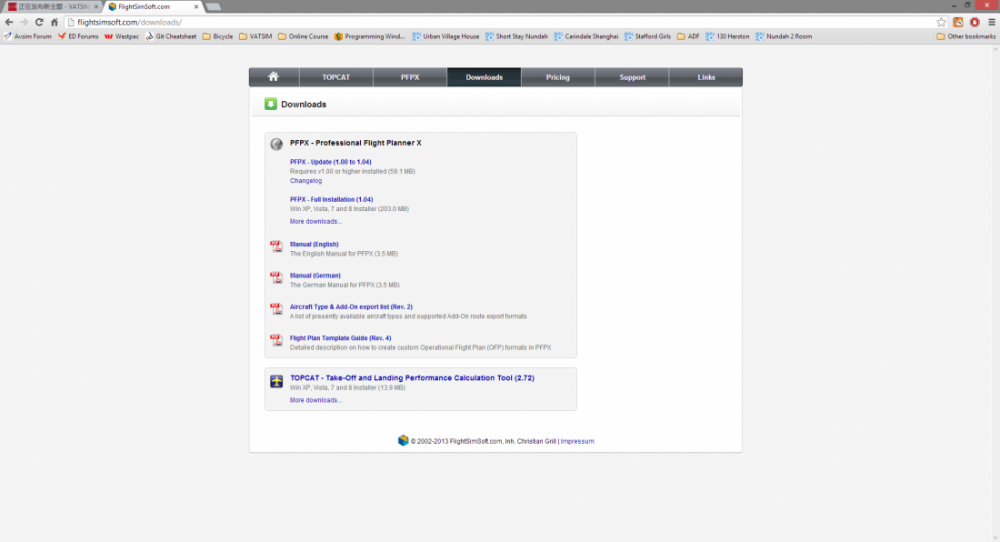Open the Manual (English) link
This screenshot has height=542, width=1000.
click(314, 244)
